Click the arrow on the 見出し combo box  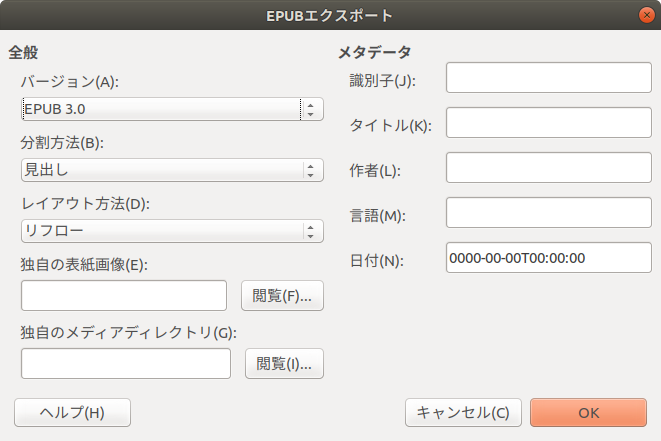coord(311,170)
